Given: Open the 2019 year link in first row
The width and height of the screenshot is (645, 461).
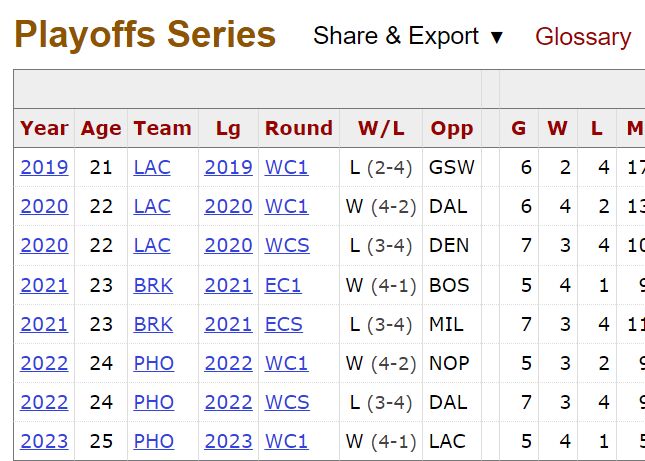Looking at the screenshot, I should point(44,167).
